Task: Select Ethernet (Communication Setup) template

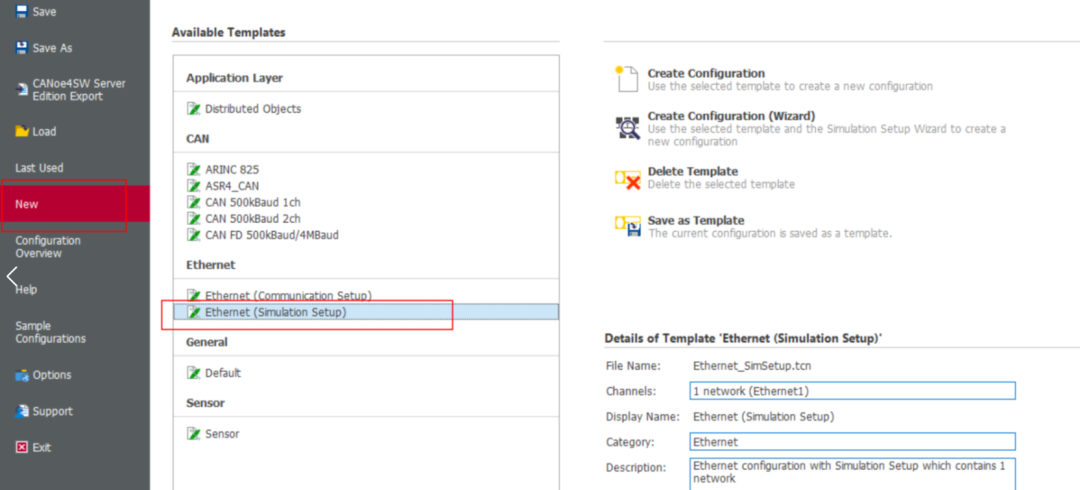Action: pos(289,295)
